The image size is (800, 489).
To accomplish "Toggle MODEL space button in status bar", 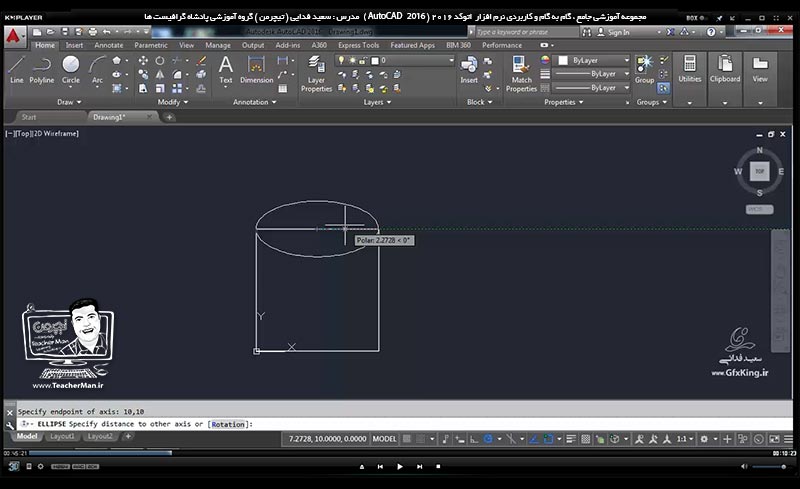I will [x=384, y=439].
